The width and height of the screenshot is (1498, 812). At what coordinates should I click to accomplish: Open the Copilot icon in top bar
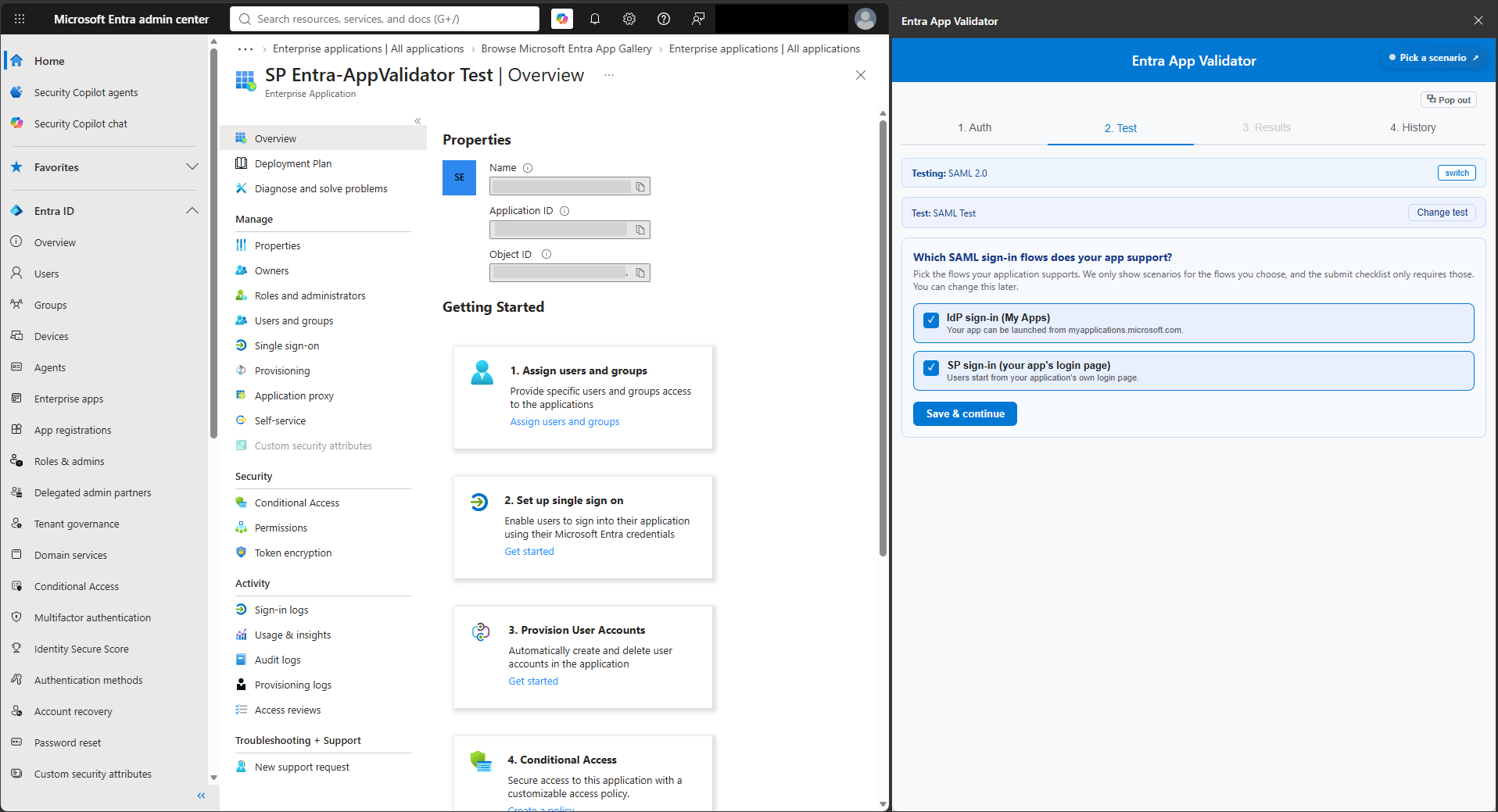point(561,19)
